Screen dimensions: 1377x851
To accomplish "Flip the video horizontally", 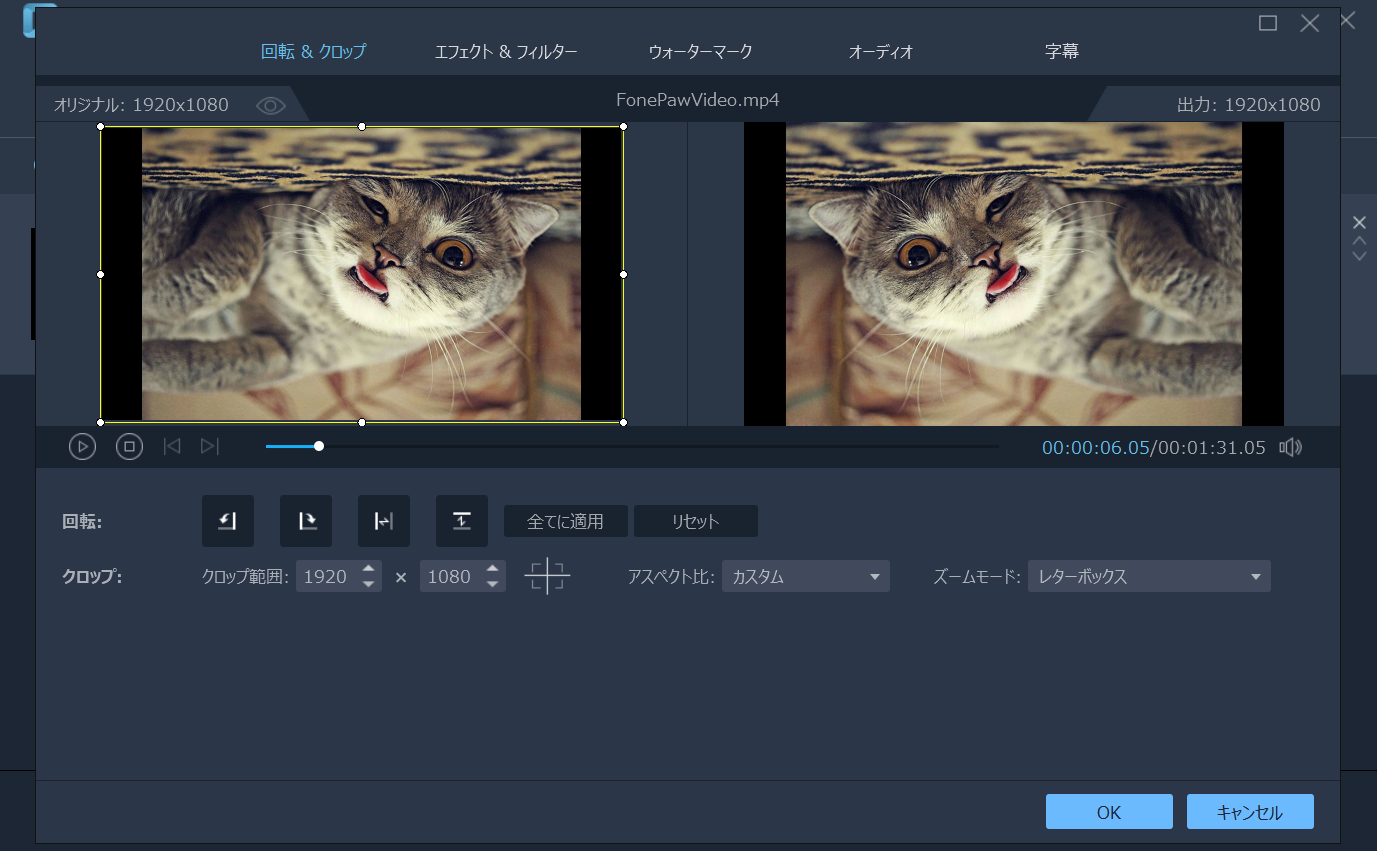I will (x=384, y=520).
